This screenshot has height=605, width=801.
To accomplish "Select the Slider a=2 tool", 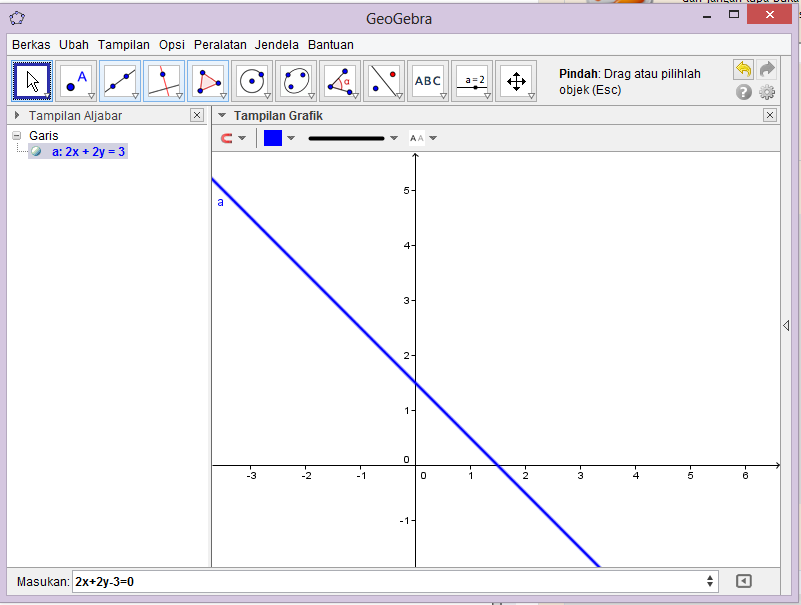I will coord(472,81).
